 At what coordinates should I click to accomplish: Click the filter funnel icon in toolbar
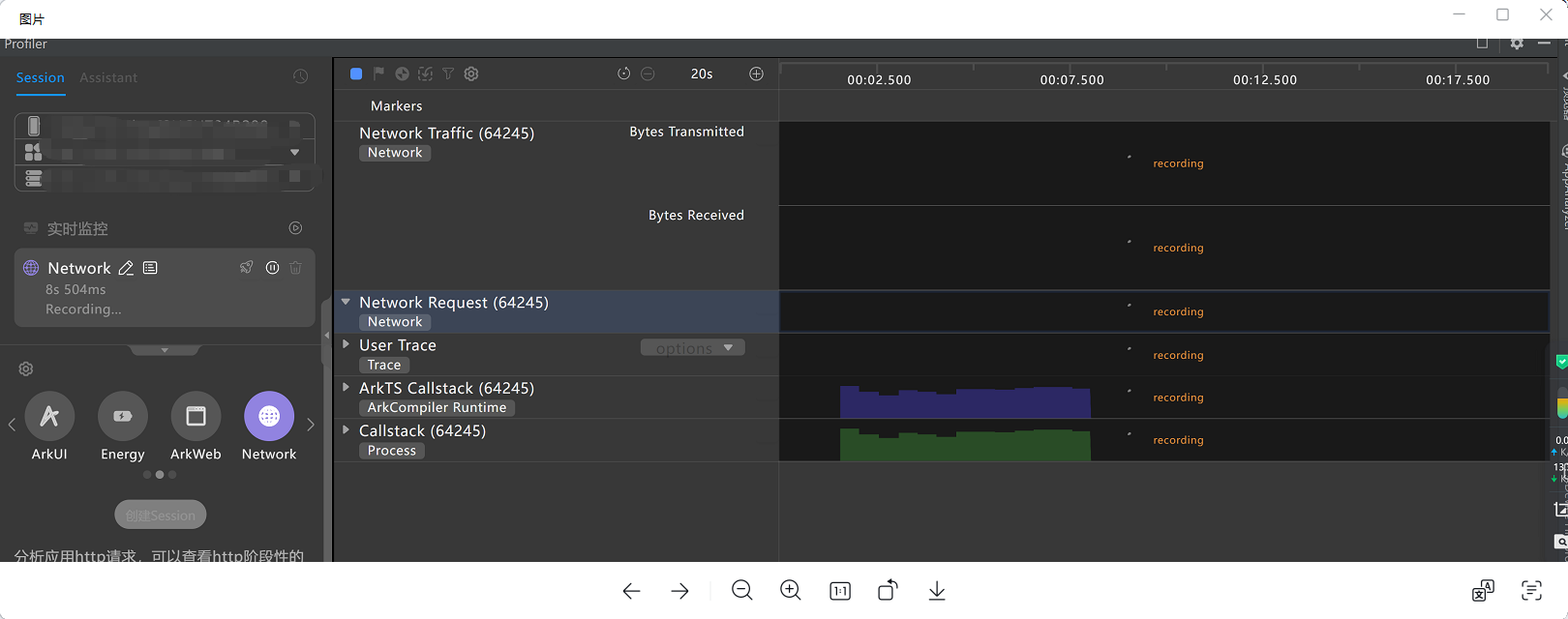point(448,74)
